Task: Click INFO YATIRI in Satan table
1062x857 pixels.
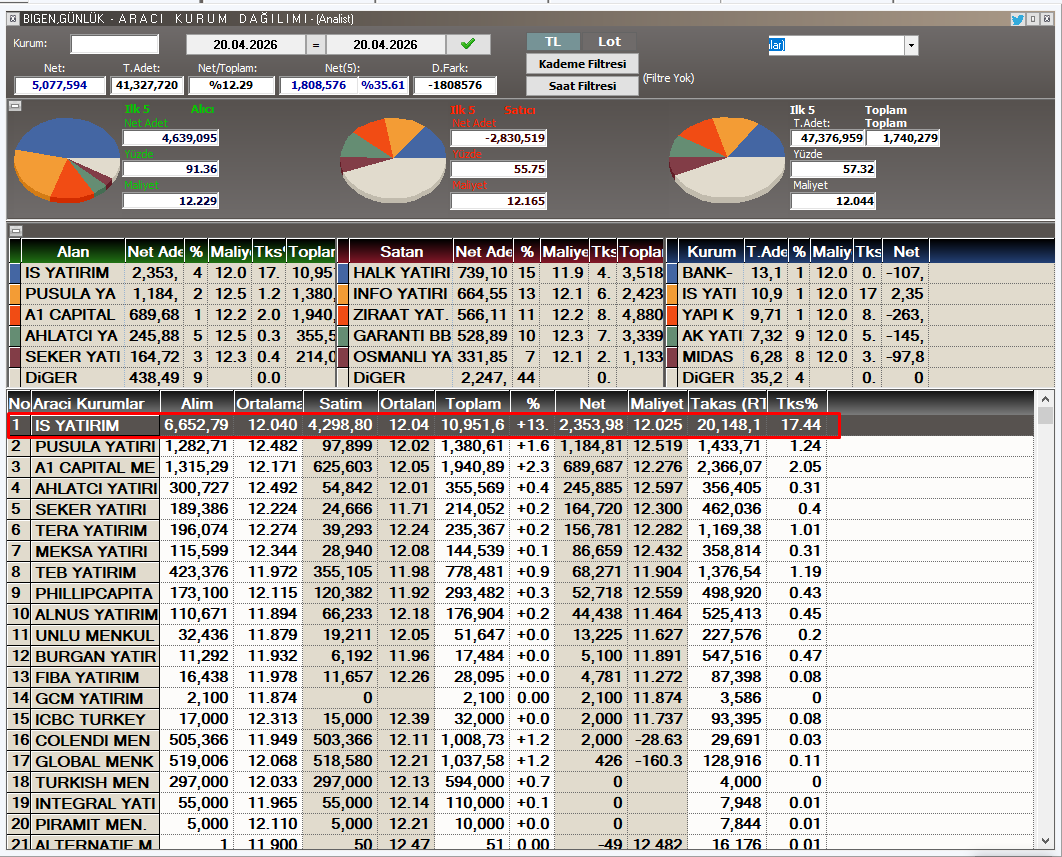Action: [400, 294]
